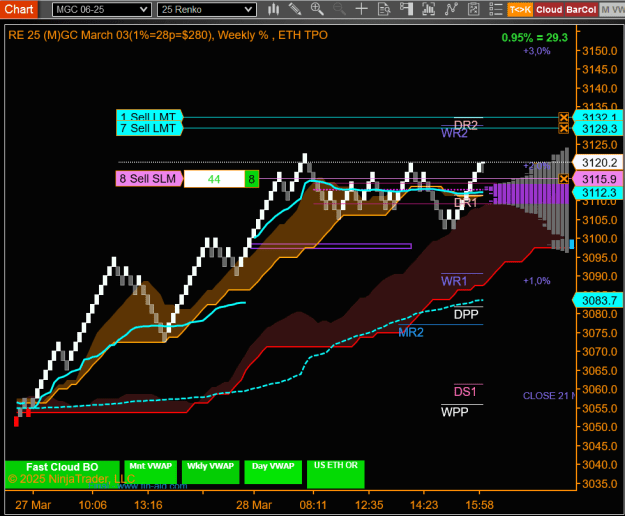Click the WPP pivot level label

(454, 412)
